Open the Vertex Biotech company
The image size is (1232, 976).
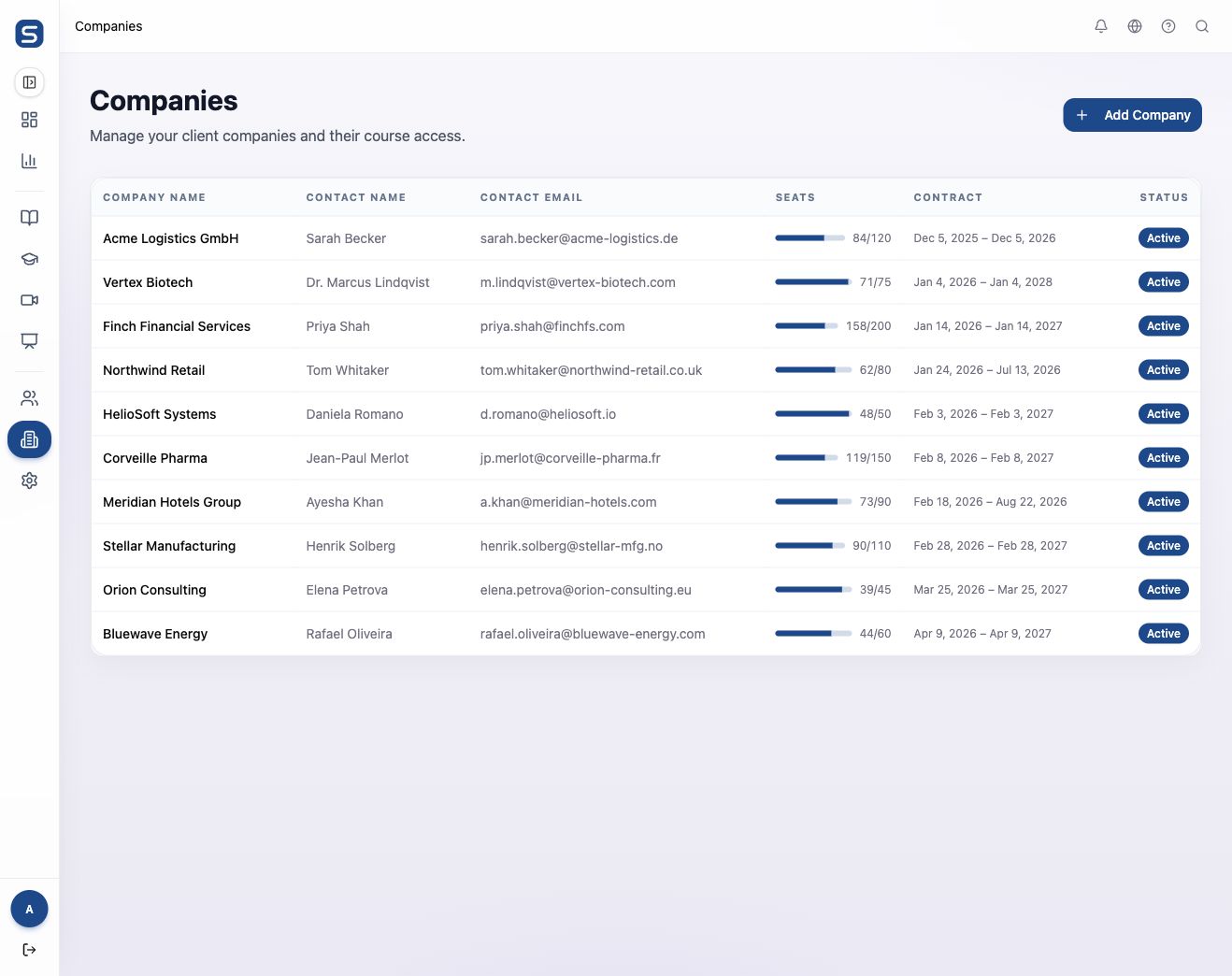148,282
